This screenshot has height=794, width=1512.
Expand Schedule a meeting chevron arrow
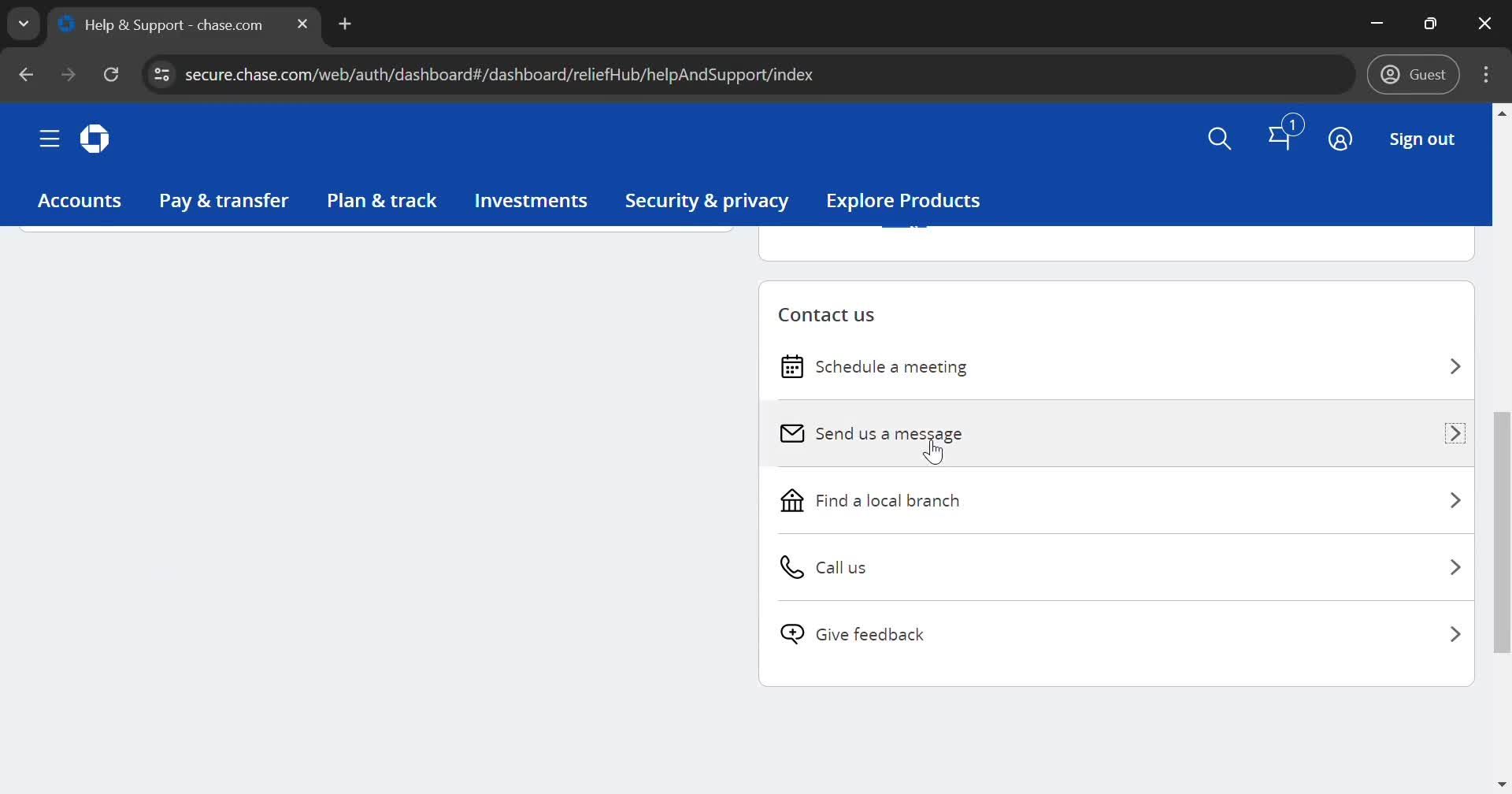click(x=1455, y=367)
